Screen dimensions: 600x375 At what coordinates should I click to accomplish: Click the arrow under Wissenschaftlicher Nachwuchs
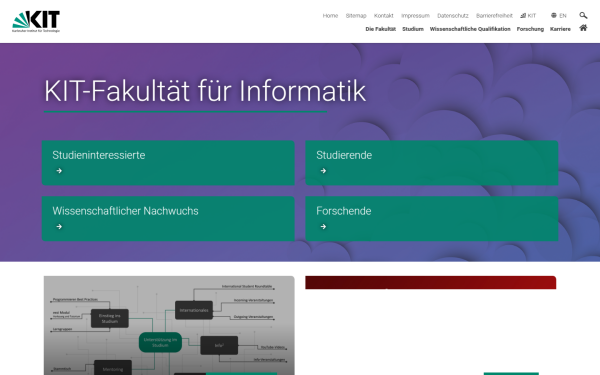59,227
